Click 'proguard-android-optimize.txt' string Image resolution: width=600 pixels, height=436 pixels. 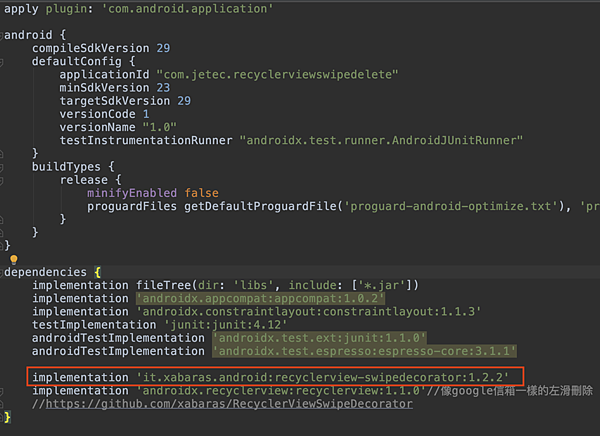pos(451,206)
